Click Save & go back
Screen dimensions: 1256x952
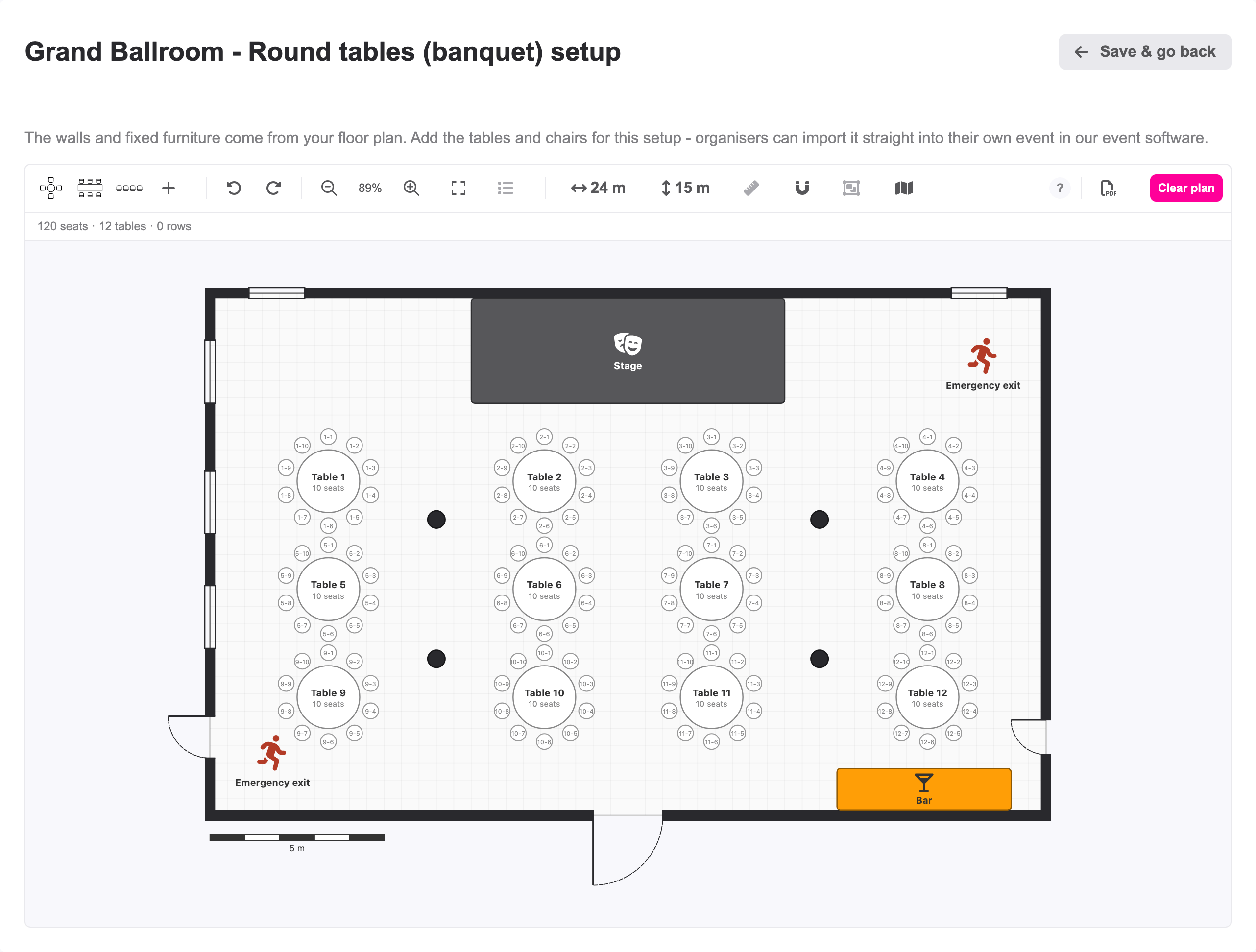tap(1144, 51)
